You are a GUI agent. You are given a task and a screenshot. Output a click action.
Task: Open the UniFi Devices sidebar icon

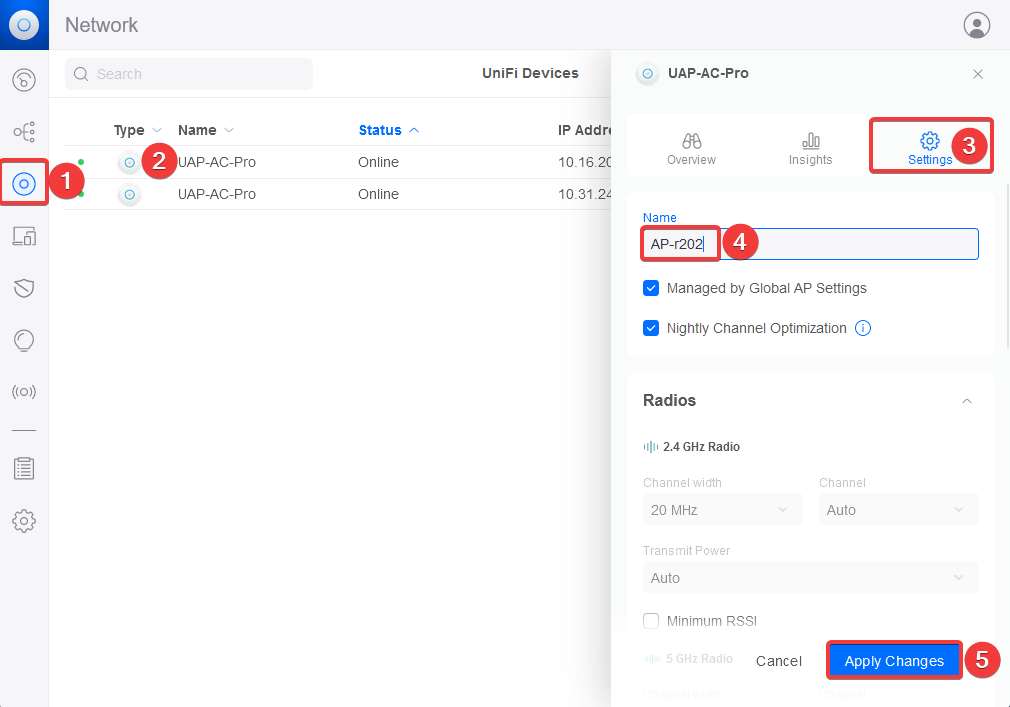coord(24,184)
